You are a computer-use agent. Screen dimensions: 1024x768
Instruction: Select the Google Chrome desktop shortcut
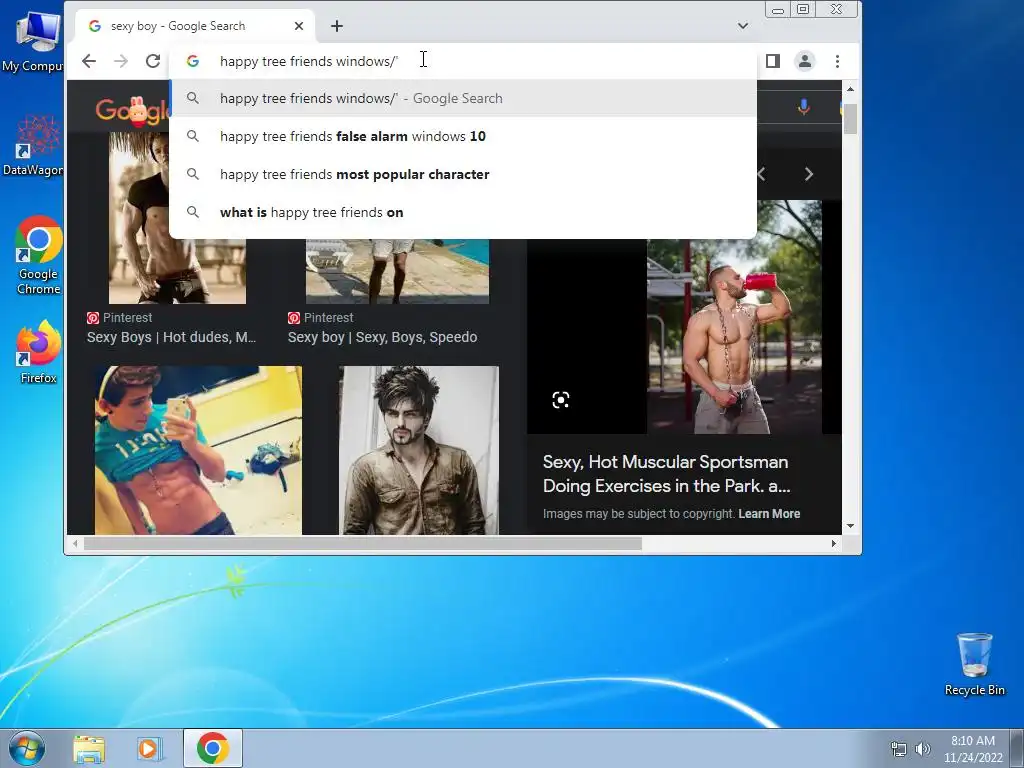[x=38, y=255]
